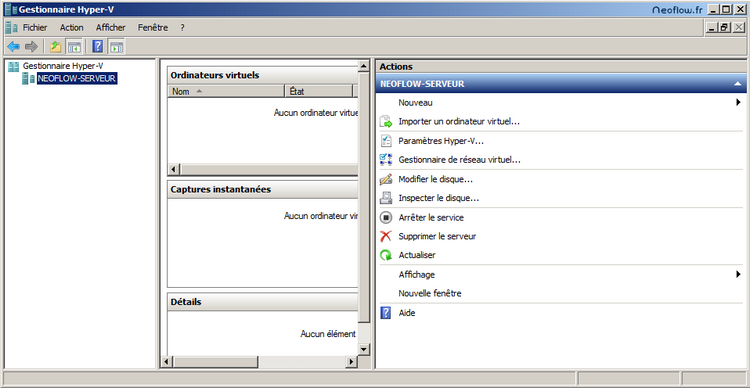Click the virtual network manager icon
The image size is (750, 388).
(x=386, y=160)
